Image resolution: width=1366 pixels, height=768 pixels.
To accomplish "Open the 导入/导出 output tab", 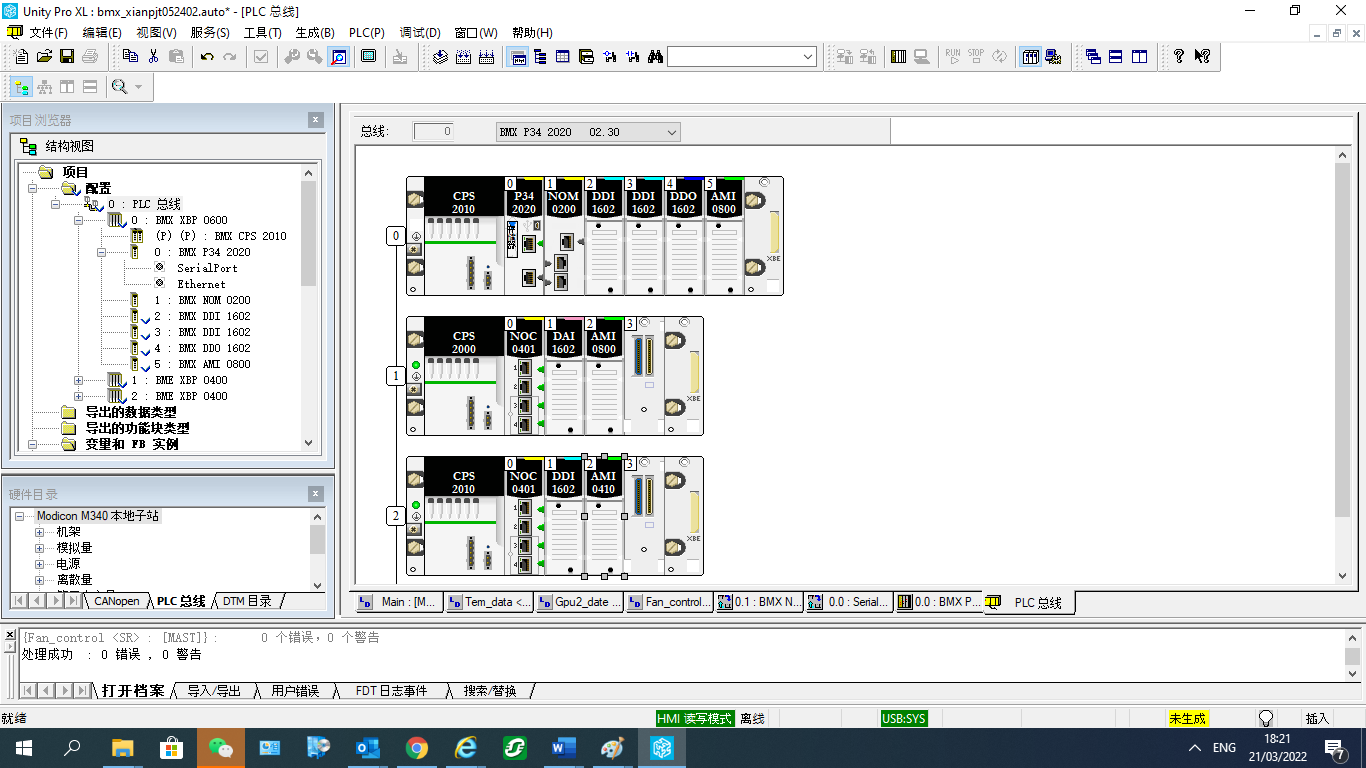I will pos(214,691).
